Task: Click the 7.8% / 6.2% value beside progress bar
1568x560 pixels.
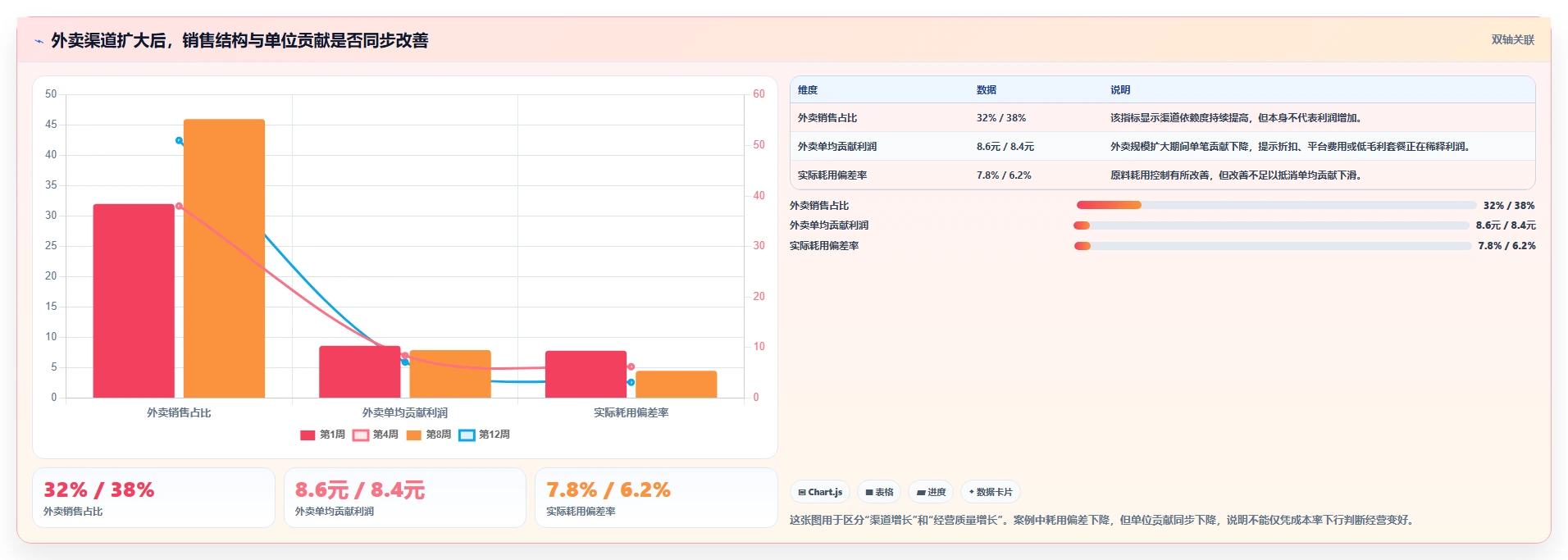Action: click(1507, 246)
